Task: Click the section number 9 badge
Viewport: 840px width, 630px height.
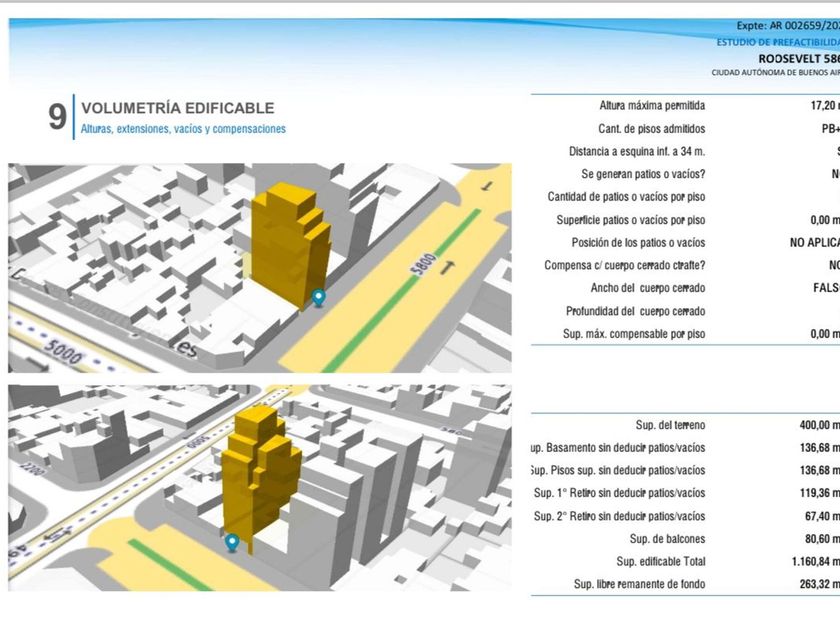Action: point(58,117)
